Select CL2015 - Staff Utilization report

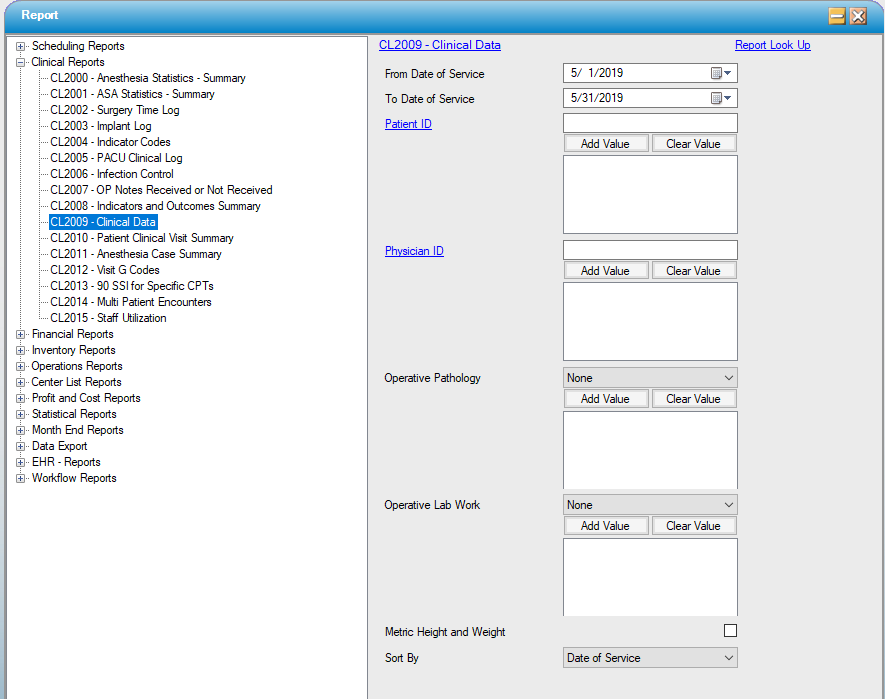(108, 318)
